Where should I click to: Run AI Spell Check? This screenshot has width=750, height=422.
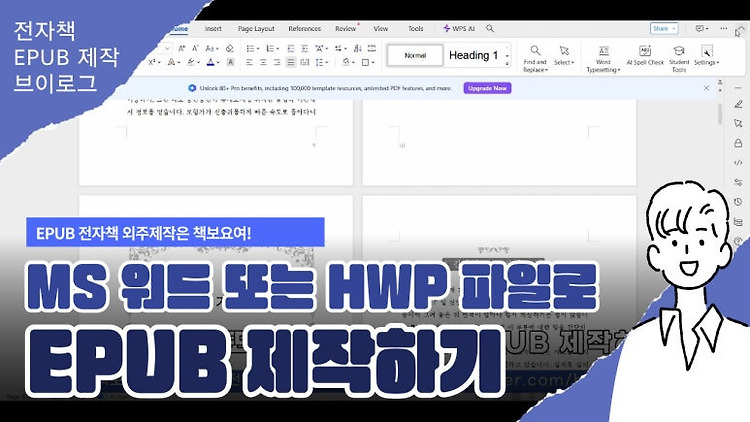click(645, 55)
